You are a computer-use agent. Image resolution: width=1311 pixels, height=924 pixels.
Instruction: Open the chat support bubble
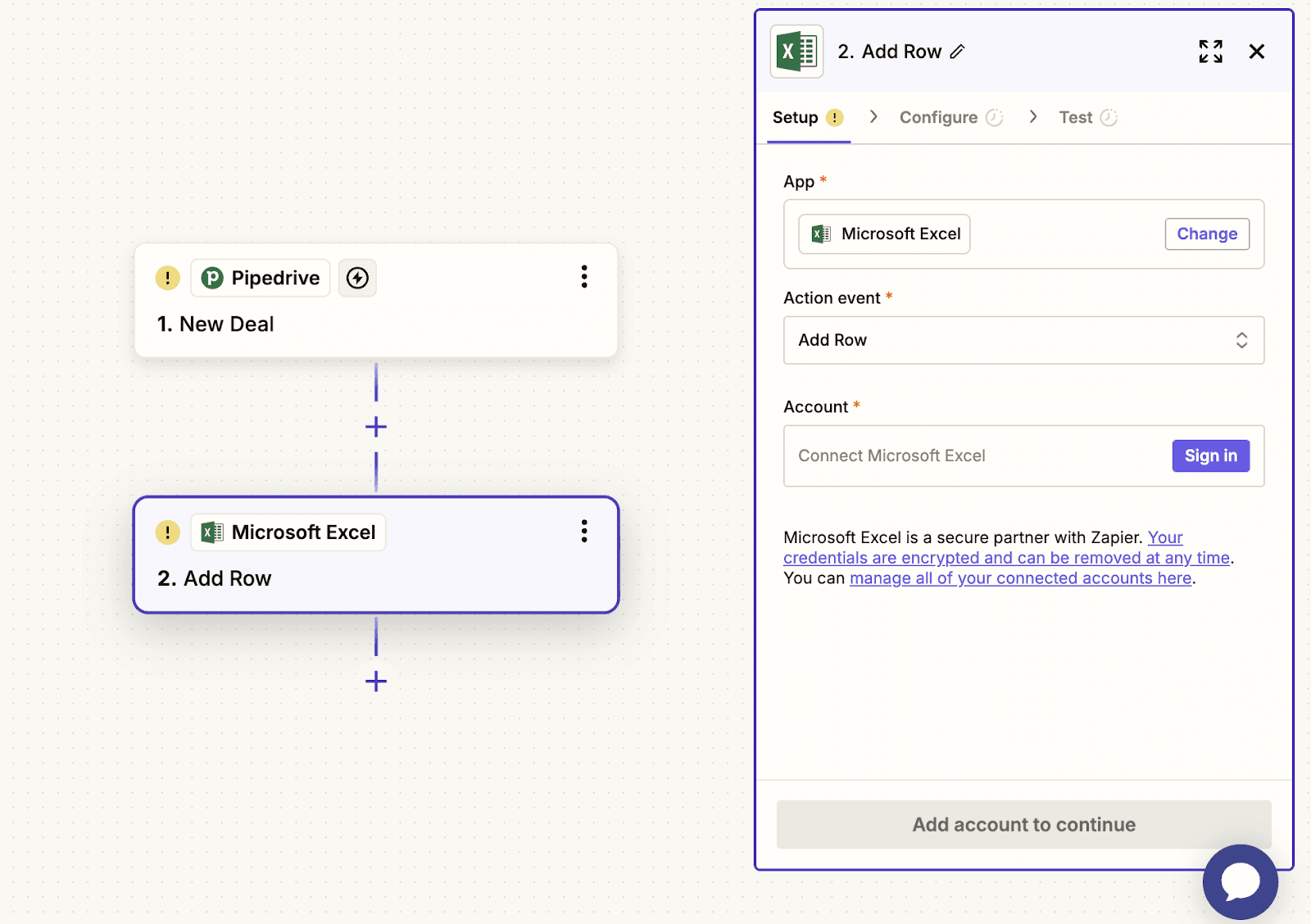point(1240,882)
